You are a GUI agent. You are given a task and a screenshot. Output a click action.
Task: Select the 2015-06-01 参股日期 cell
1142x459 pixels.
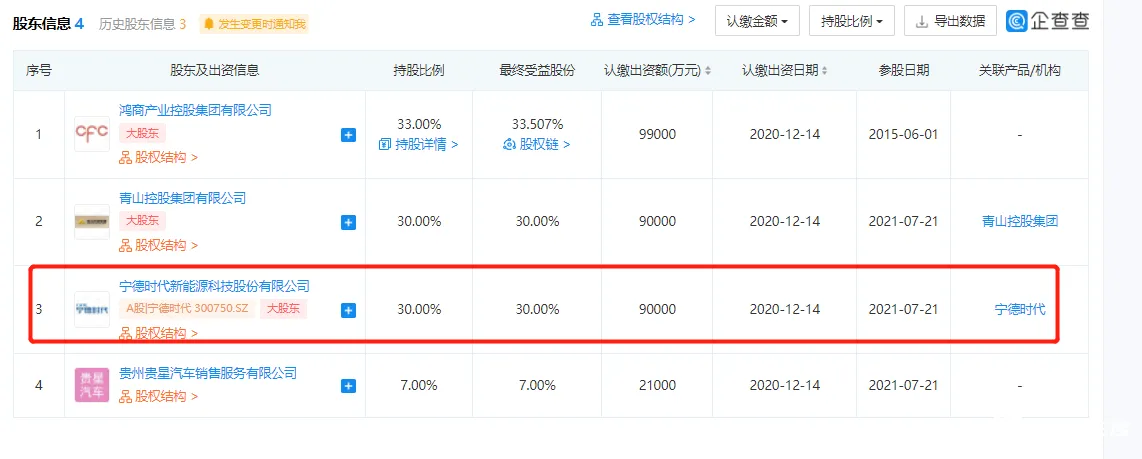[x=904, y=134]
